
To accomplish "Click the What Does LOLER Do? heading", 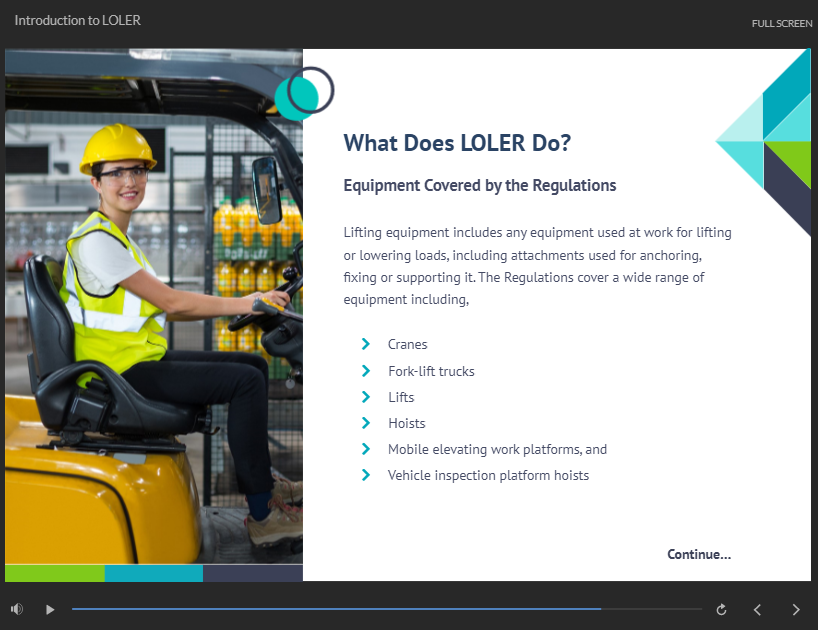I will tap(457, 143).
